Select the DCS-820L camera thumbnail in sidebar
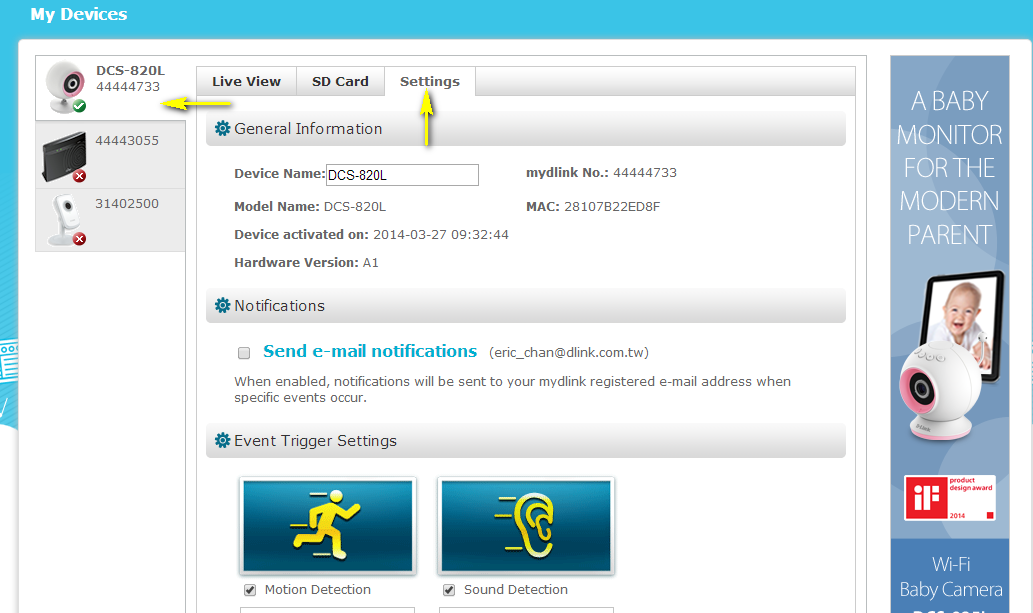Viewport: 1033px width, 613px height. (x=66, y=85)
